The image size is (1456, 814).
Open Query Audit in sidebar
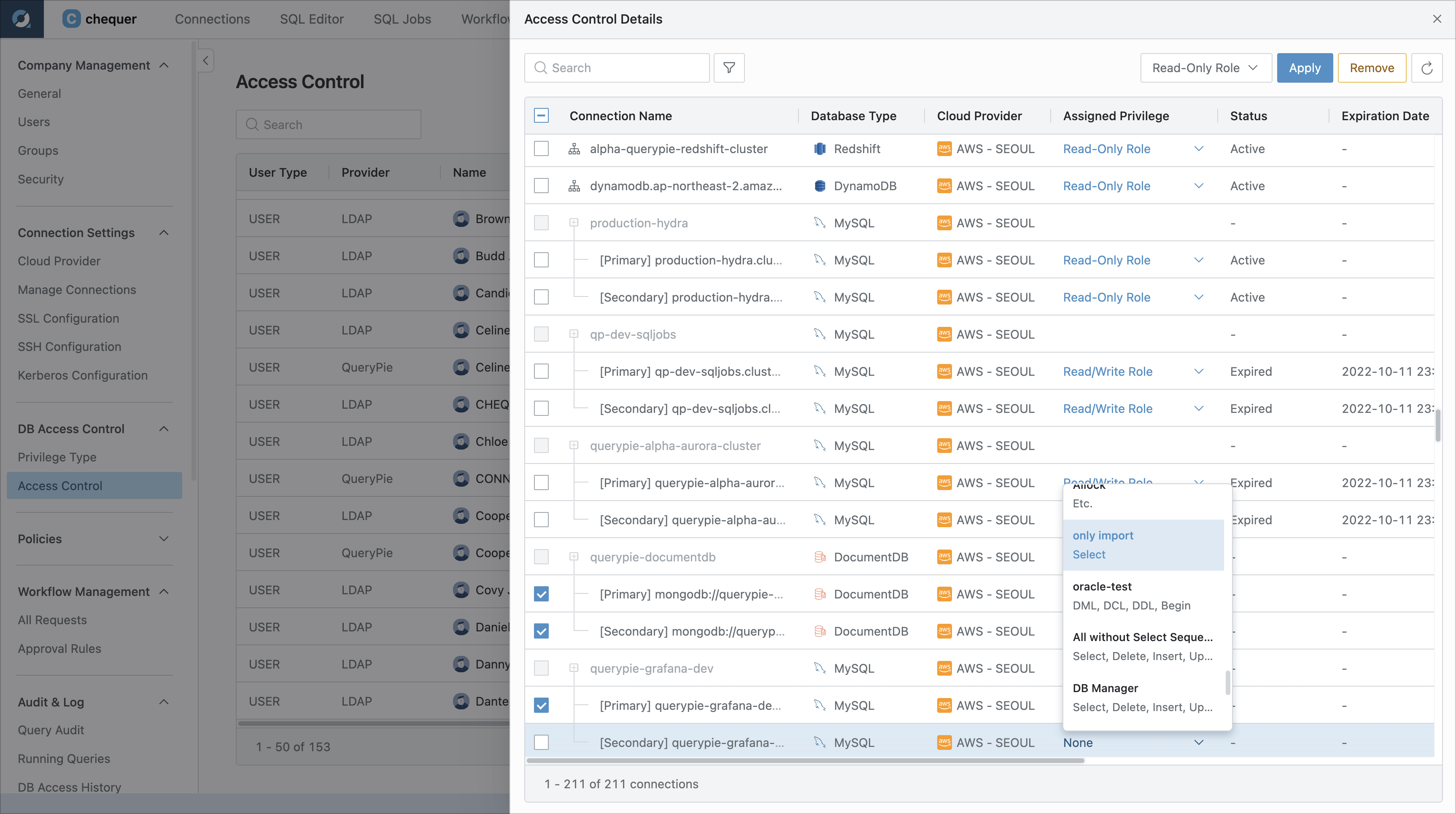pyautogui.click(x=51, y=730)
